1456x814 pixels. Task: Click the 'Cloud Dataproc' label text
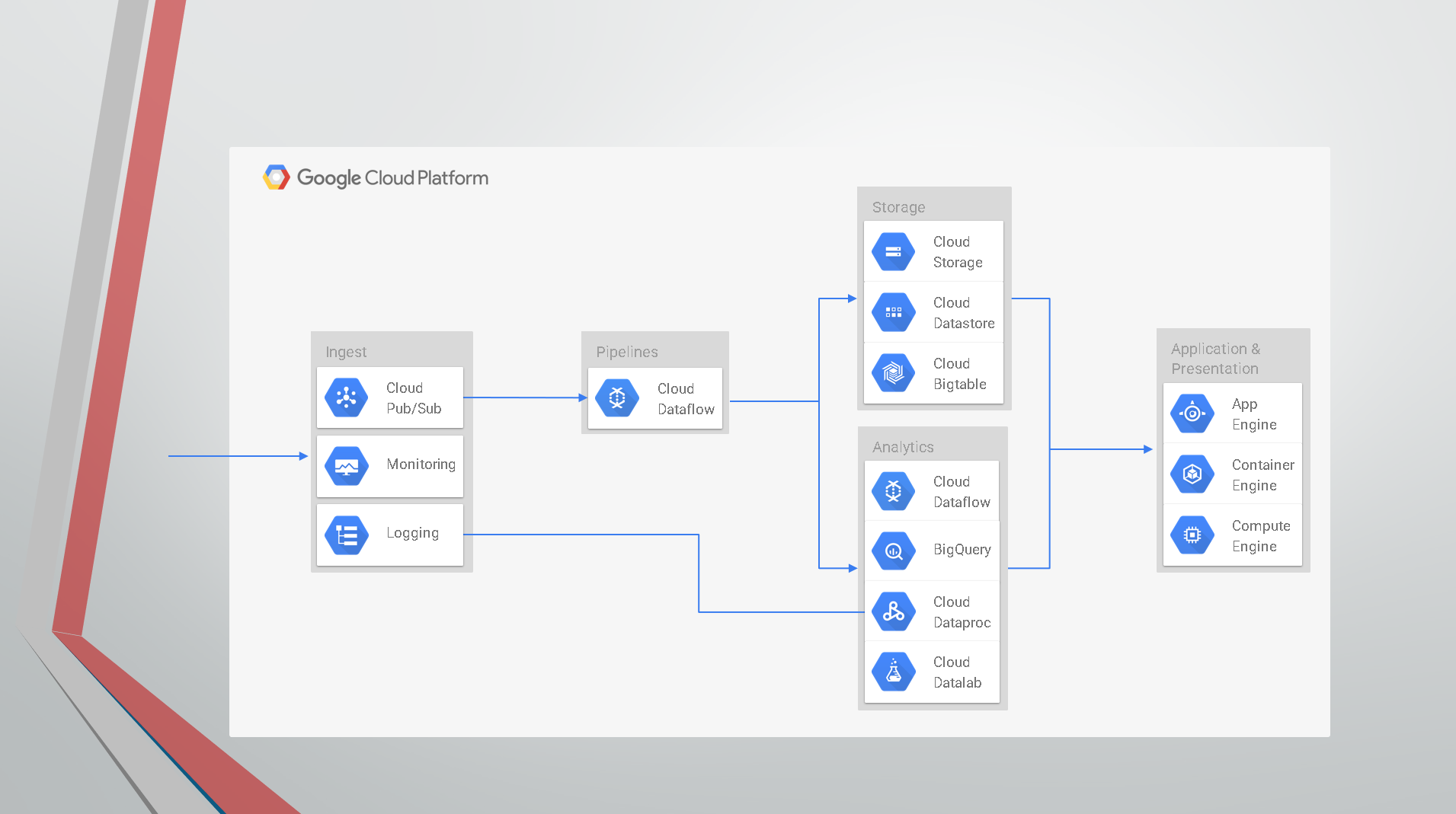962,612
